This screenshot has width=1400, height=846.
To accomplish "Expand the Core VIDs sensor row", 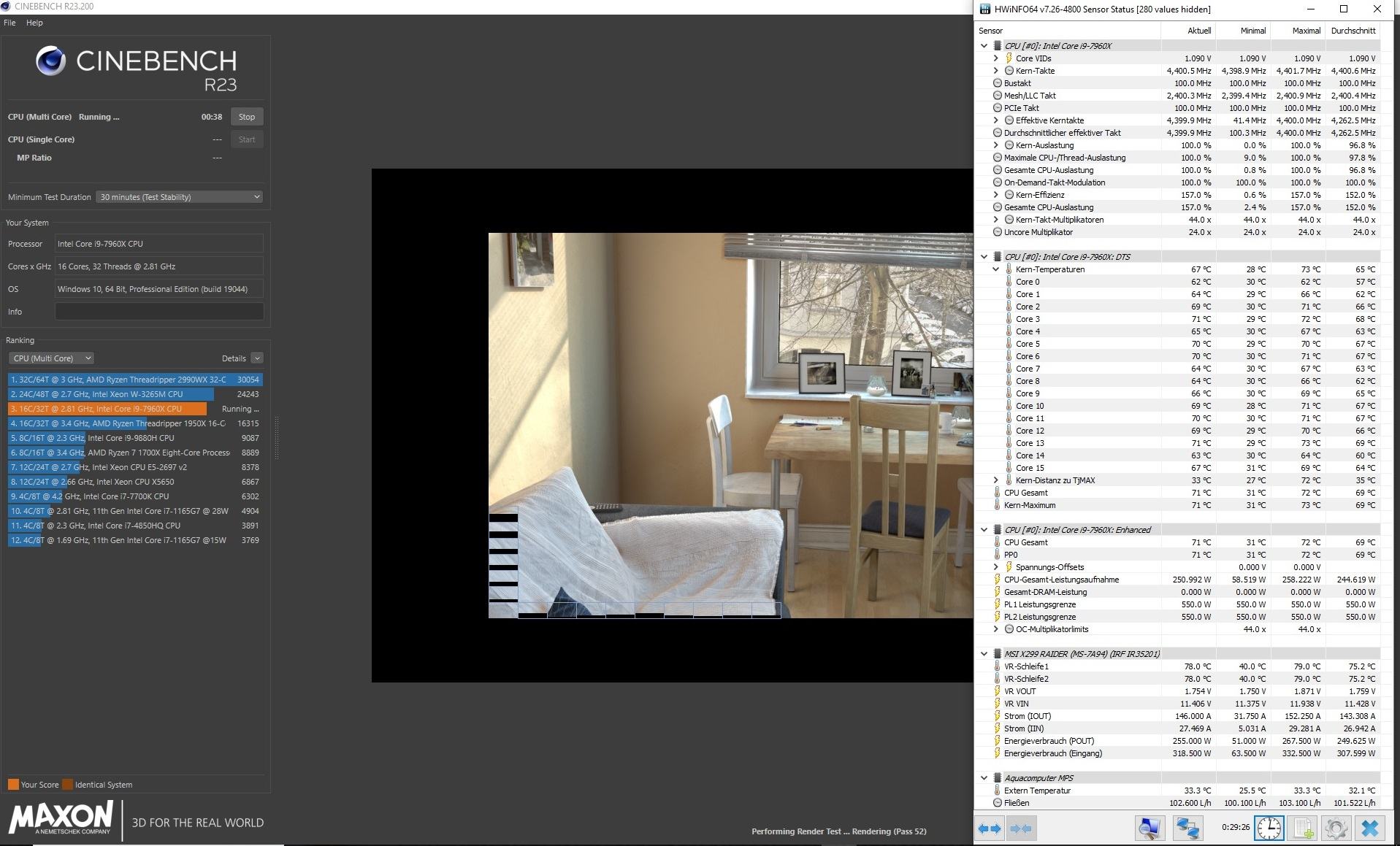I will (995, 58).
